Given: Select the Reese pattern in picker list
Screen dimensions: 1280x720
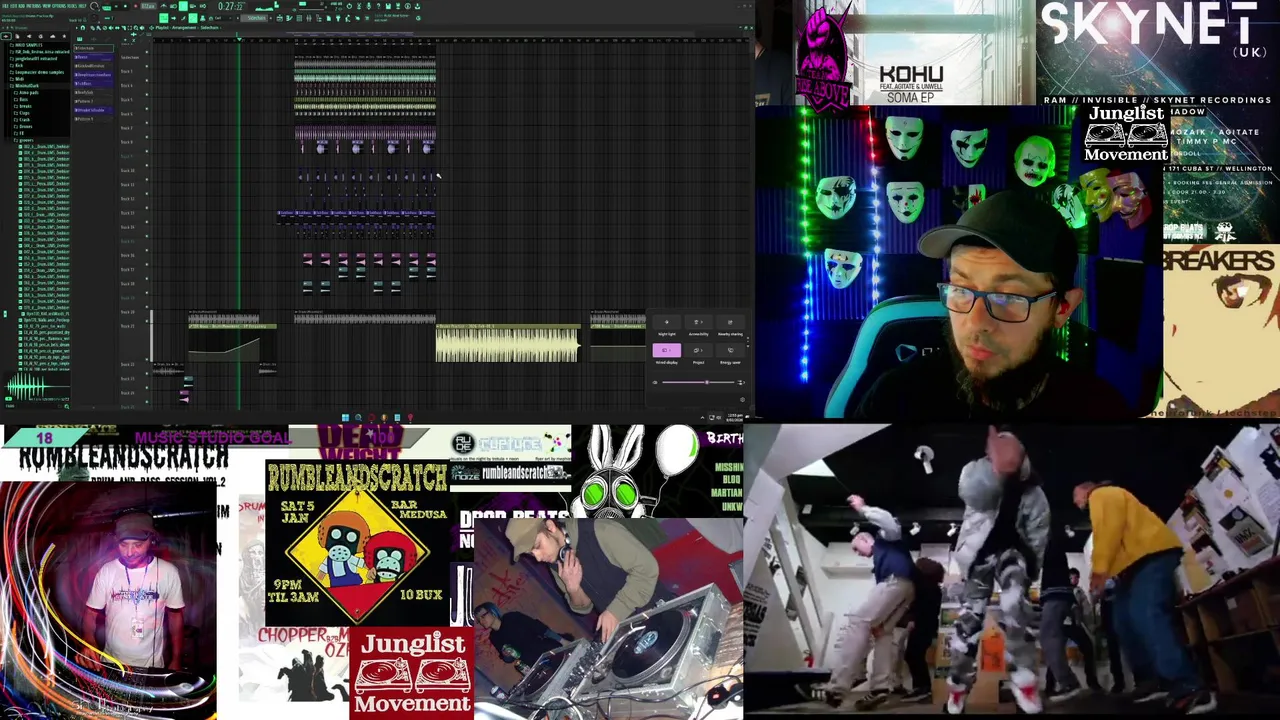Looking at the screenshot, I should pos(93,57).
